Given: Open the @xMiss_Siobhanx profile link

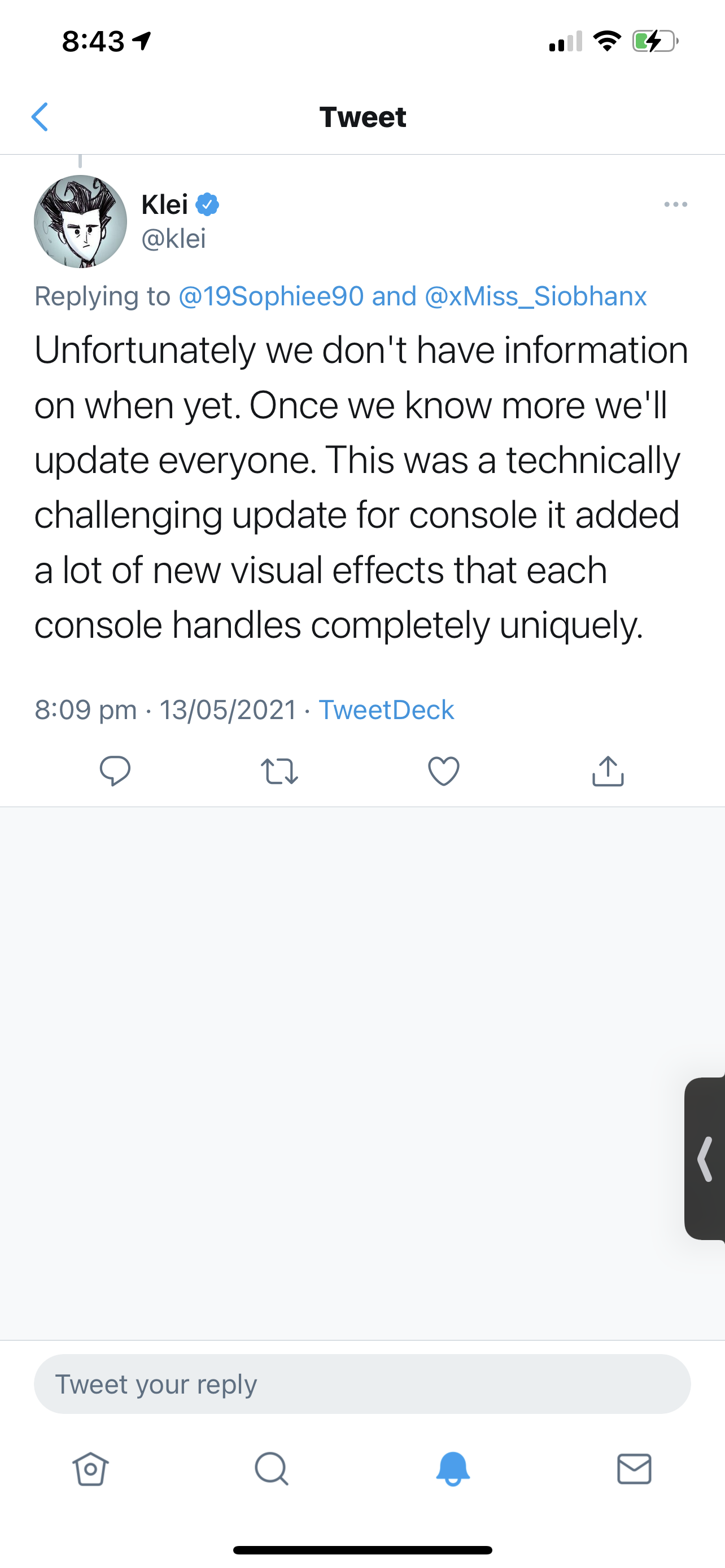Looking at the screenshot, I should (x=536, y=296).
